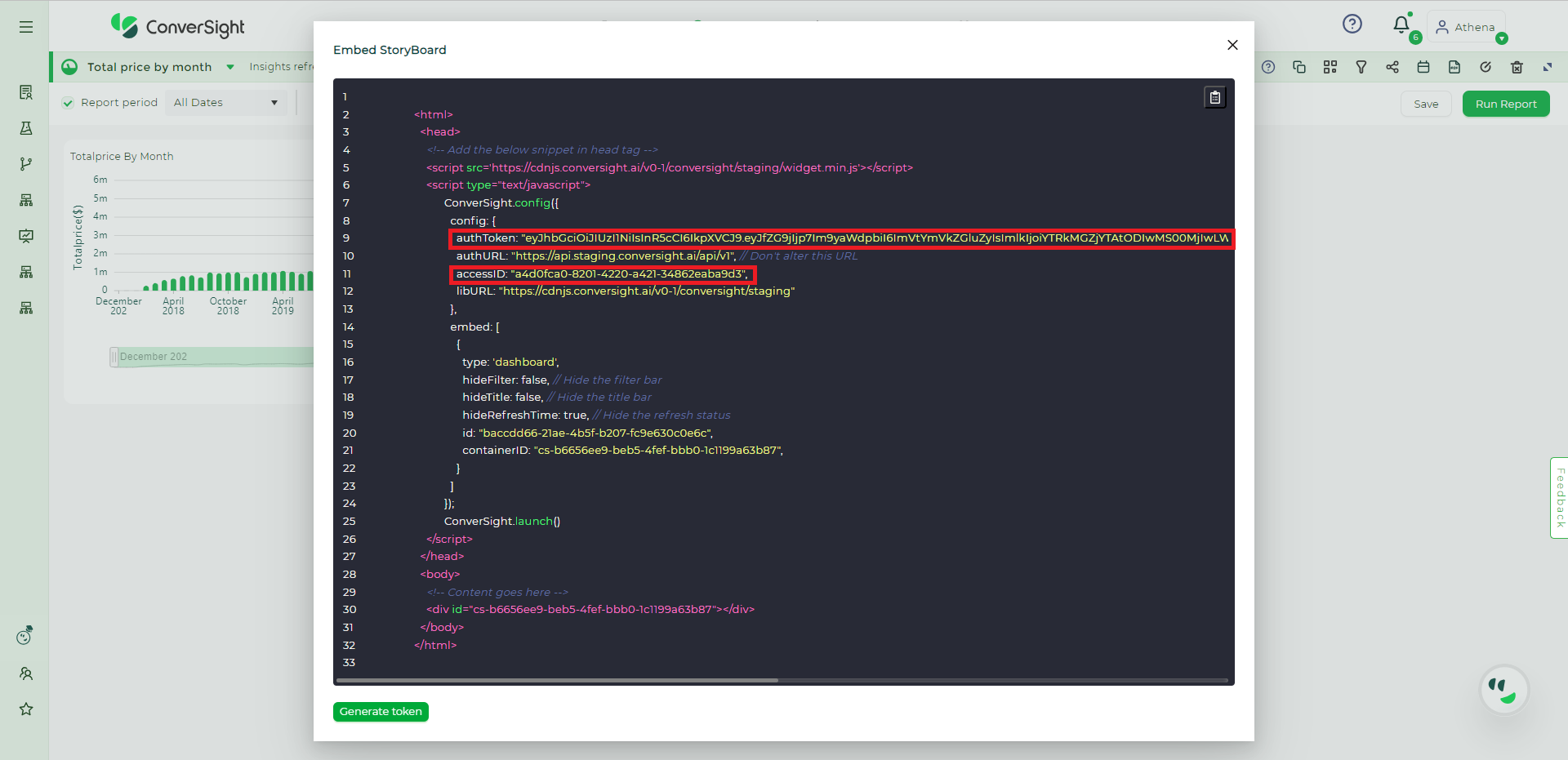Click the Run Report button
The width and height of the screenshot is (1568, 760).
coord(1506,104)
